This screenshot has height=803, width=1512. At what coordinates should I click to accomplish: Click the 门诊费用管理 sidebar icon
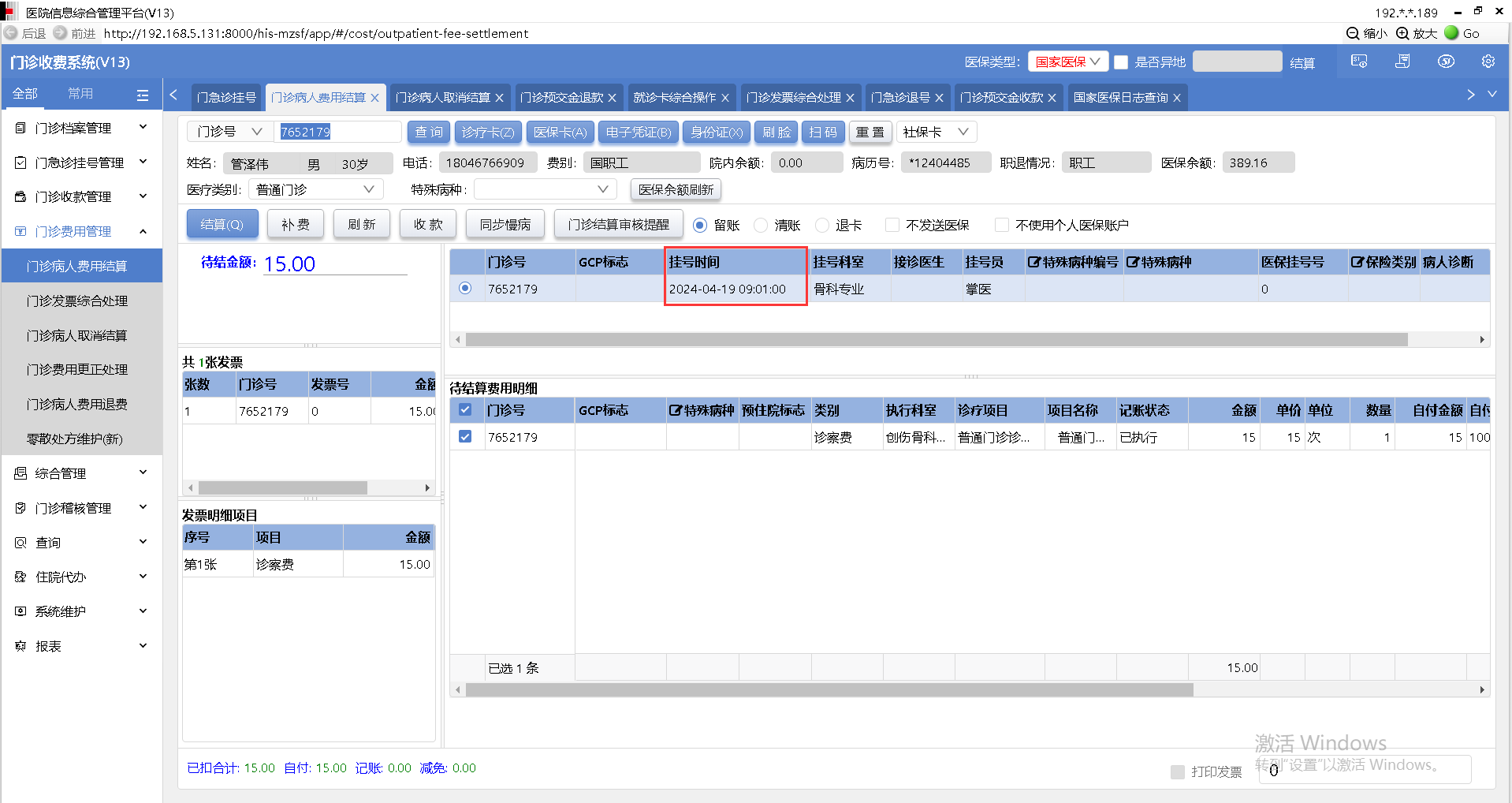tap(20, 231)
